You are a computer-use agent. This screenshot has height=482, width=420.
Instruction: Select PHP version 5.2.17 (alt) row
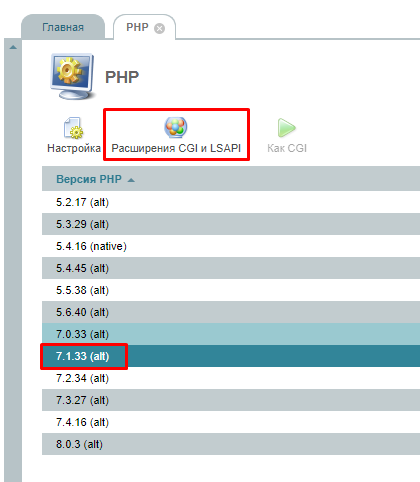(231, 202)
